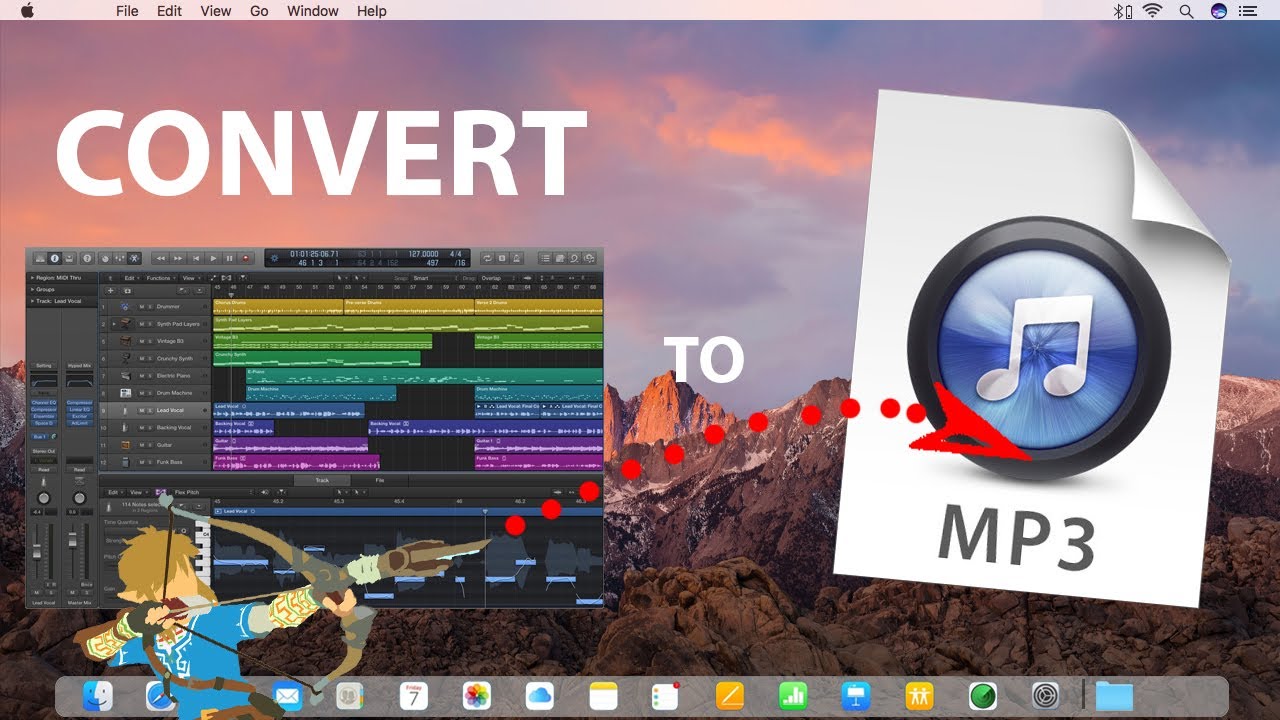1280x720 pixels.
Task: Select the Drummer track instrument icon
Action: pyautogui.click(x=125, y=306)
